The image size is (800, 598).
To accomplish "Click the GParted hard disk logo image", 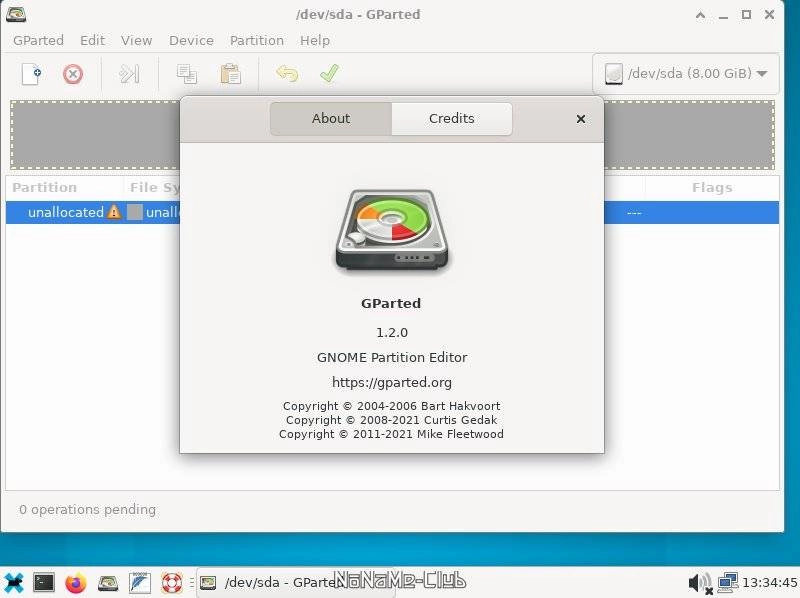I will coord(391,230).
